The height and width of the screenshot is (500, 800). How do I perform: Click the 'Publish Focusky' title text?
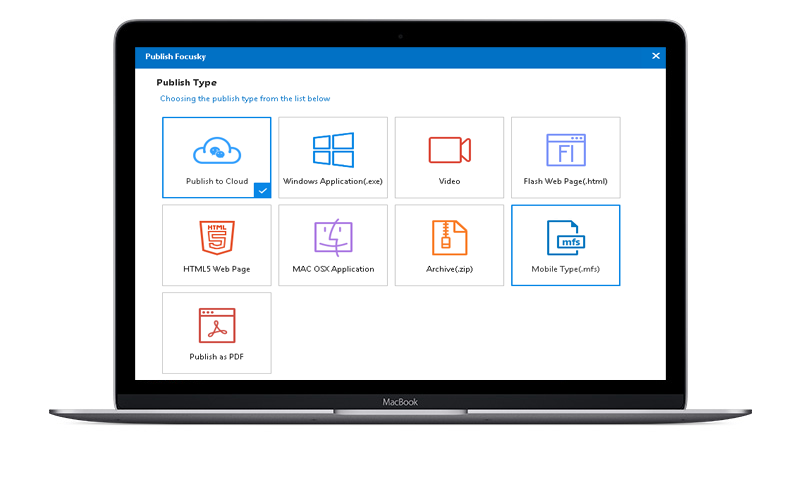[x=176, y=57]
